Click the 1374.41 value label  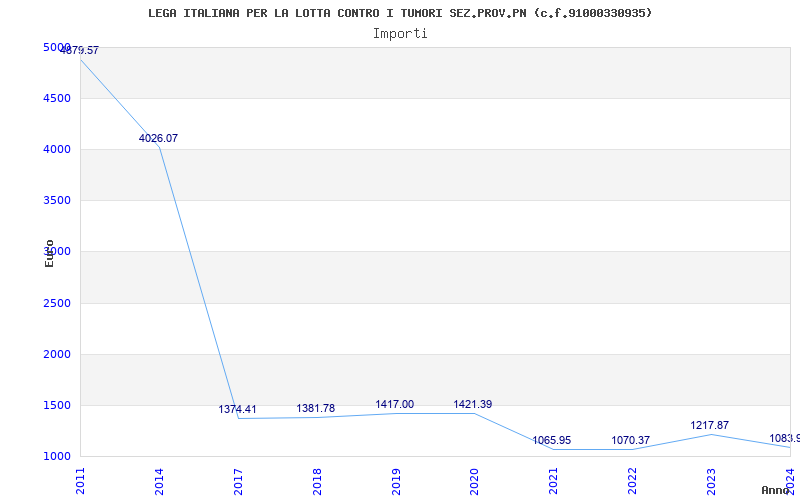237,409
